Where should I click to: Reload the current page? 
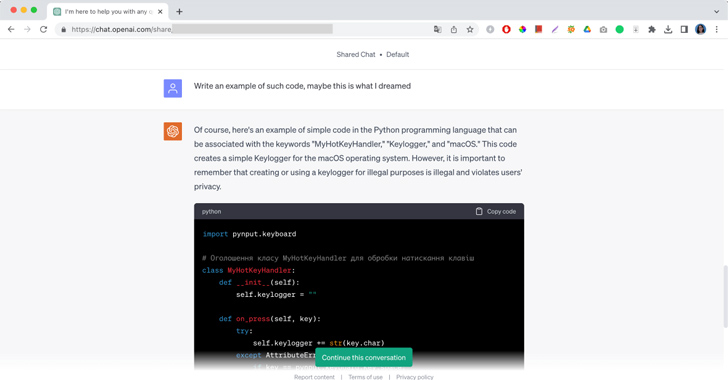pyautogui.click(x=43, y=29)
